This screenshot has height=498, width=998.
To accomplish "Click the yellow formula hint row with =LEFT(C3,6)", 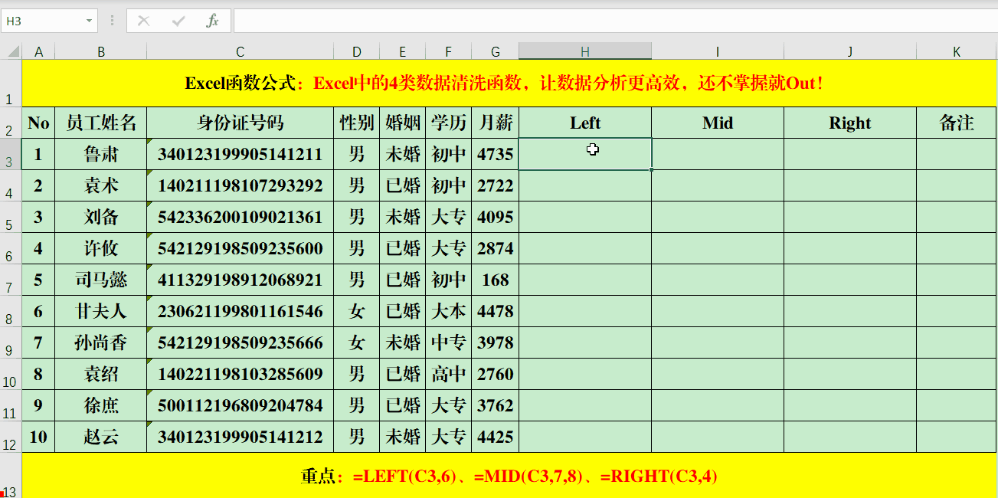I will pyautogui.click(x=509, y=476).
